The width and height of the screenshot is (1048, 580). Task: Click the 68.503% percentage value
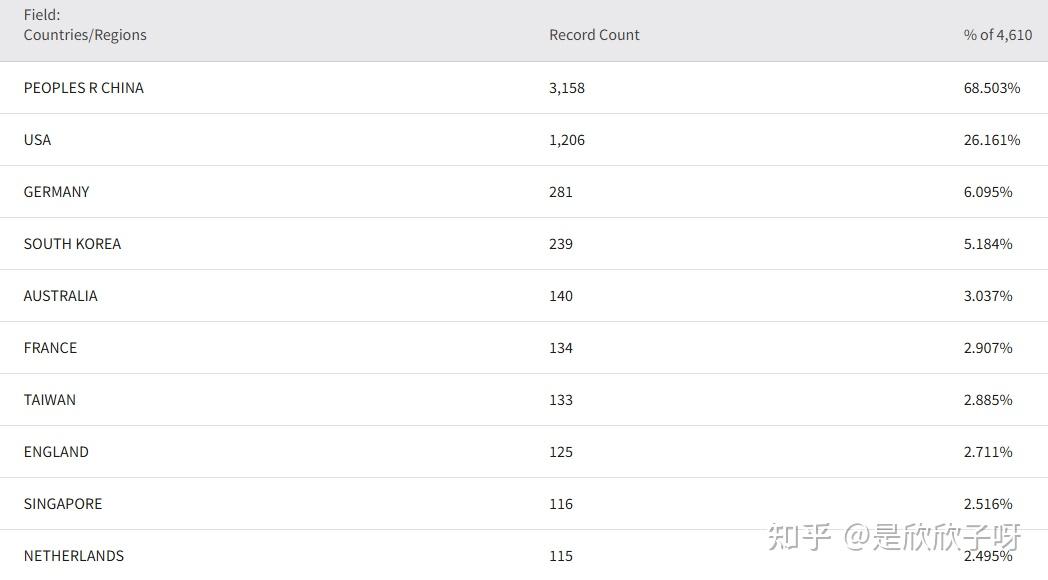coord(992,88)
